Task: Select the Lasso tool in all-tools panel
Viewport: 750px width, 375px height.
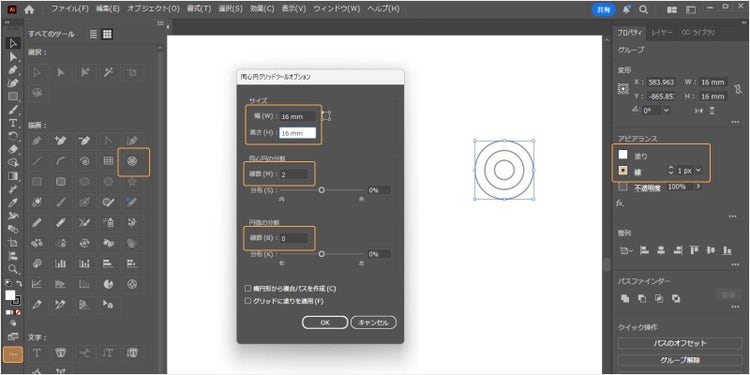Action: 37,93
